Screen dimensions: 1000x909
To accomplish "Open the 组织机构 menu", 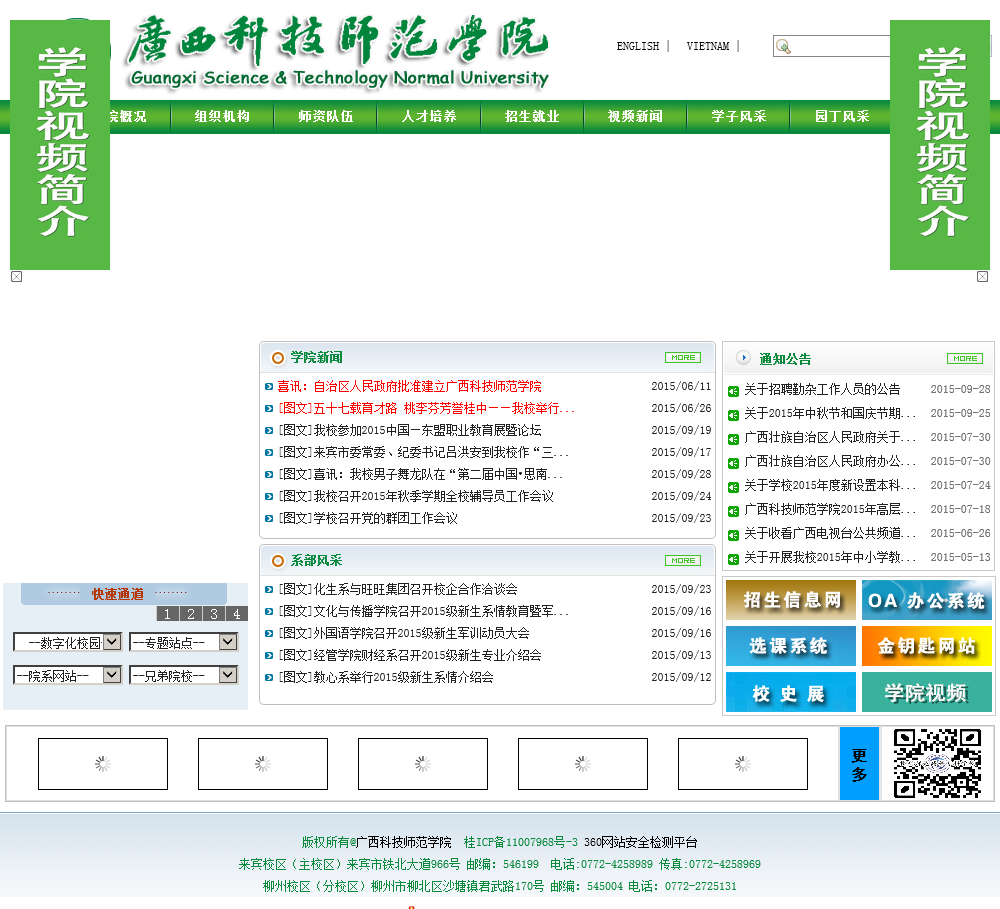I will (x=222, y=116).
